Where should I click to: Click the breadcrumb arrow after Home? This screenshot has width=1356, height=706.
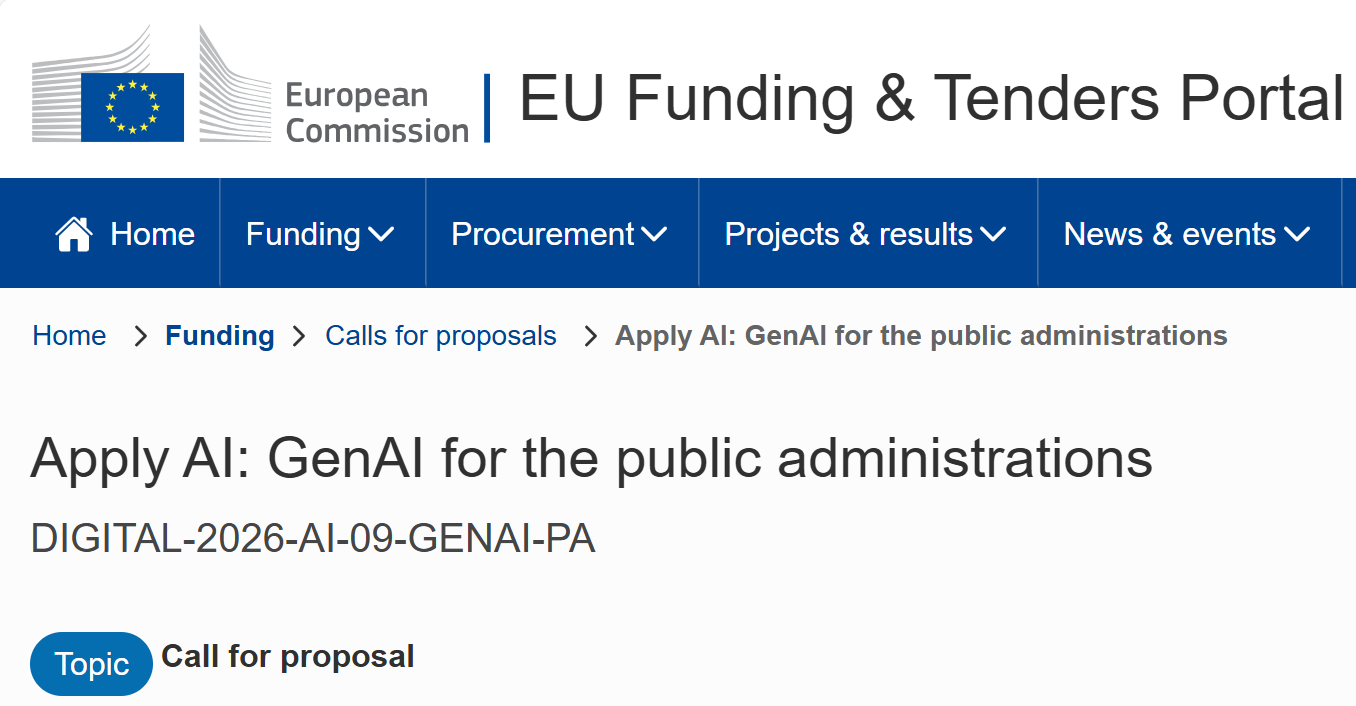140,336
